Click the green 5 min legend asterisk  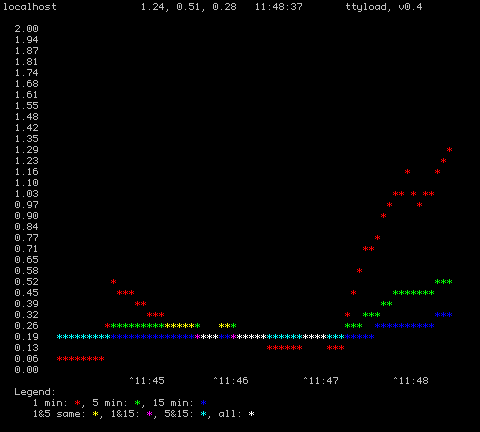click(138, 403)
